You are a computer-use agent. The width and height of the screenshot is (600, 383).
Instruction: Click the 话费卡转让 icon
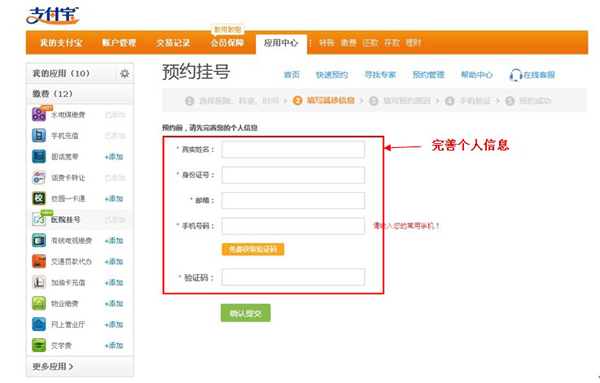(39, 178)
